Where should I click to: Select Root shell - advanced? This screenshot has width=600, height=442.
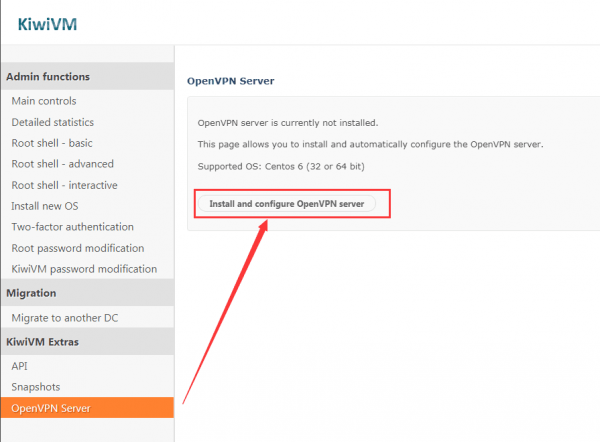[x=62, y=164]
